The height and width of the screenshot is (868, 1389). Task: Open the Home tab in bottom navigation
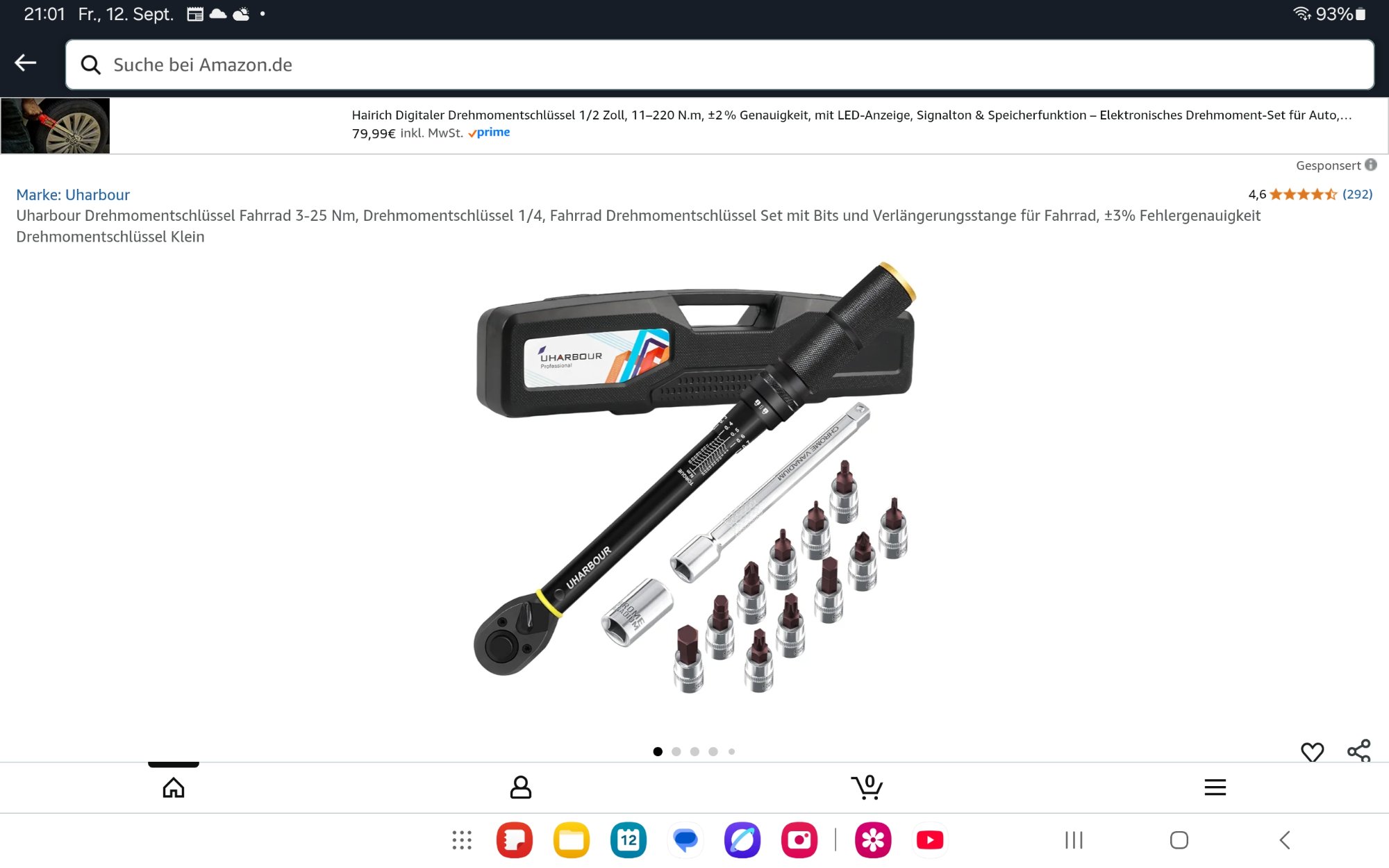click(174, 787)
